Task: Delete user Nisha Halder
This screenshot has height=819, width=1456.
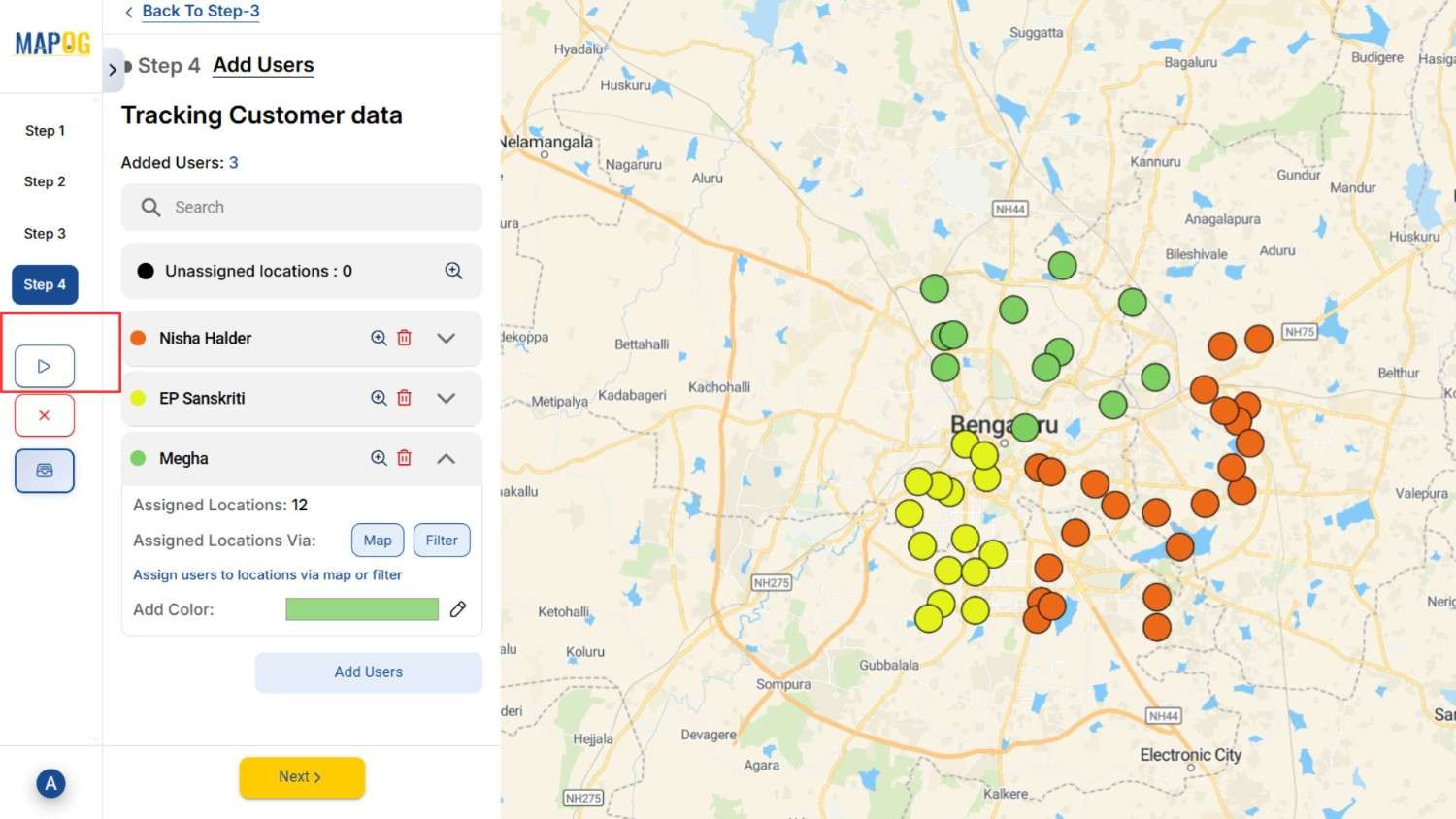Action: (x=405, y=338)
